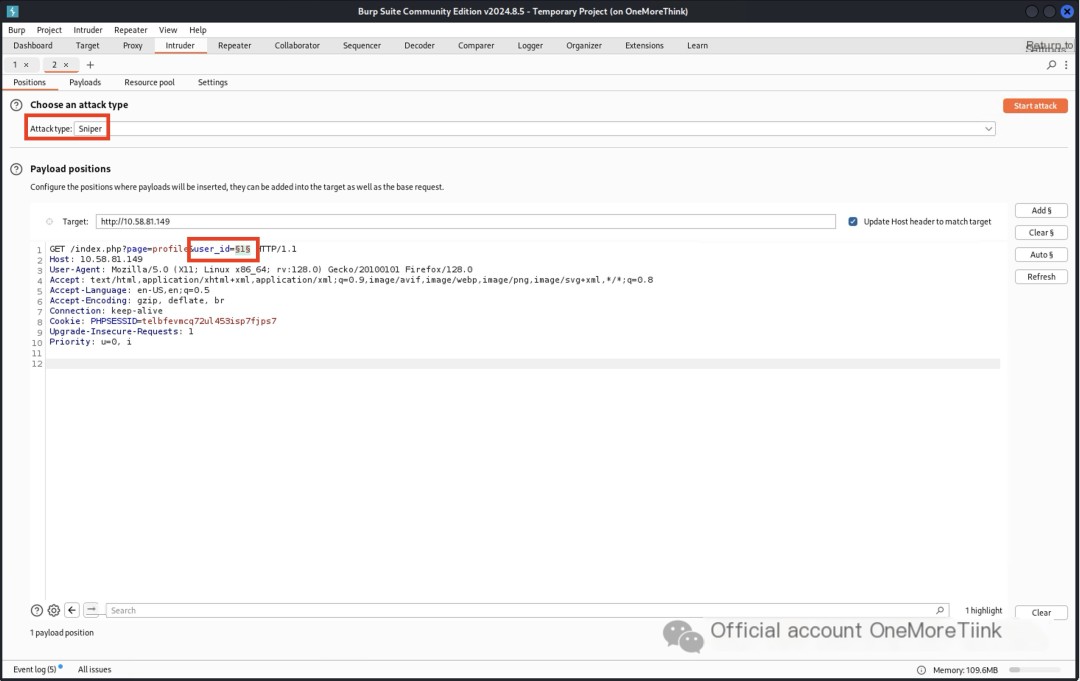Click the Start attack button
Screen dimensions: 1080x681
click(x=1035, y=105)
